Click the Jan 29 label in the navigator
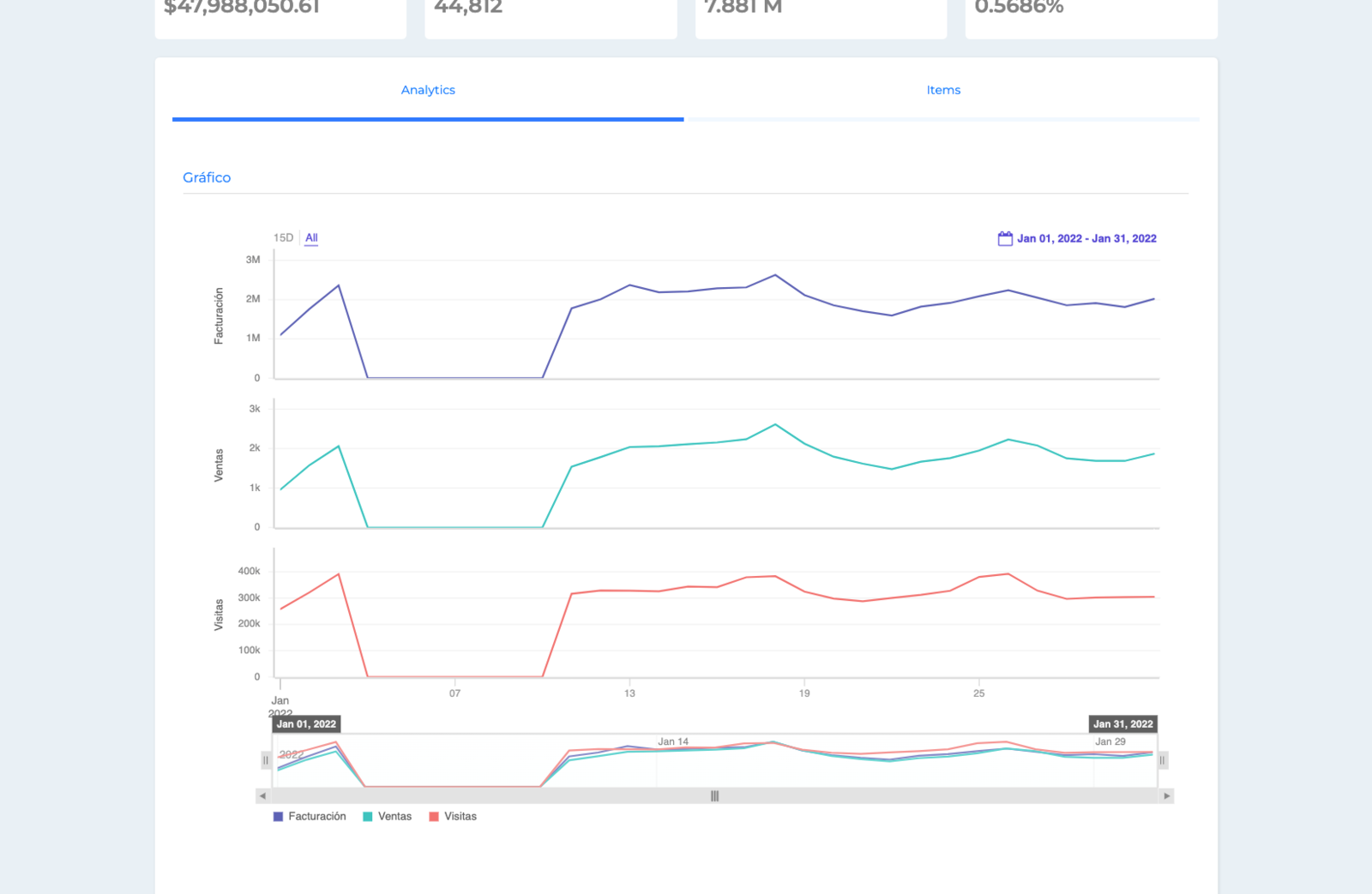 [1110, 741]
